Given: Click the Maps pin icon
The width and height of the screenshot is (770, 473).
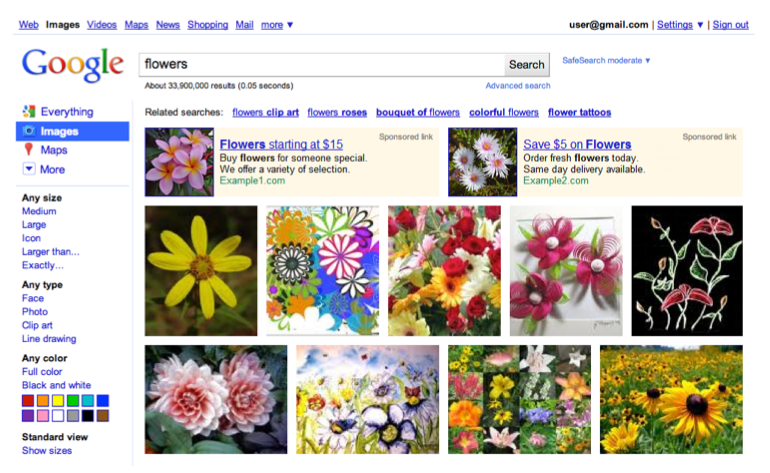Looking at the screenshot, I should tap(28, 149).
